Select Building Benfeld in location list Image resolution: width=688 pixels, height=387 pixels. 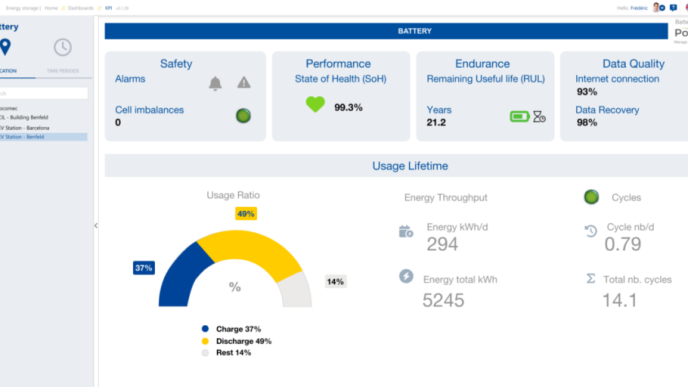24,118
